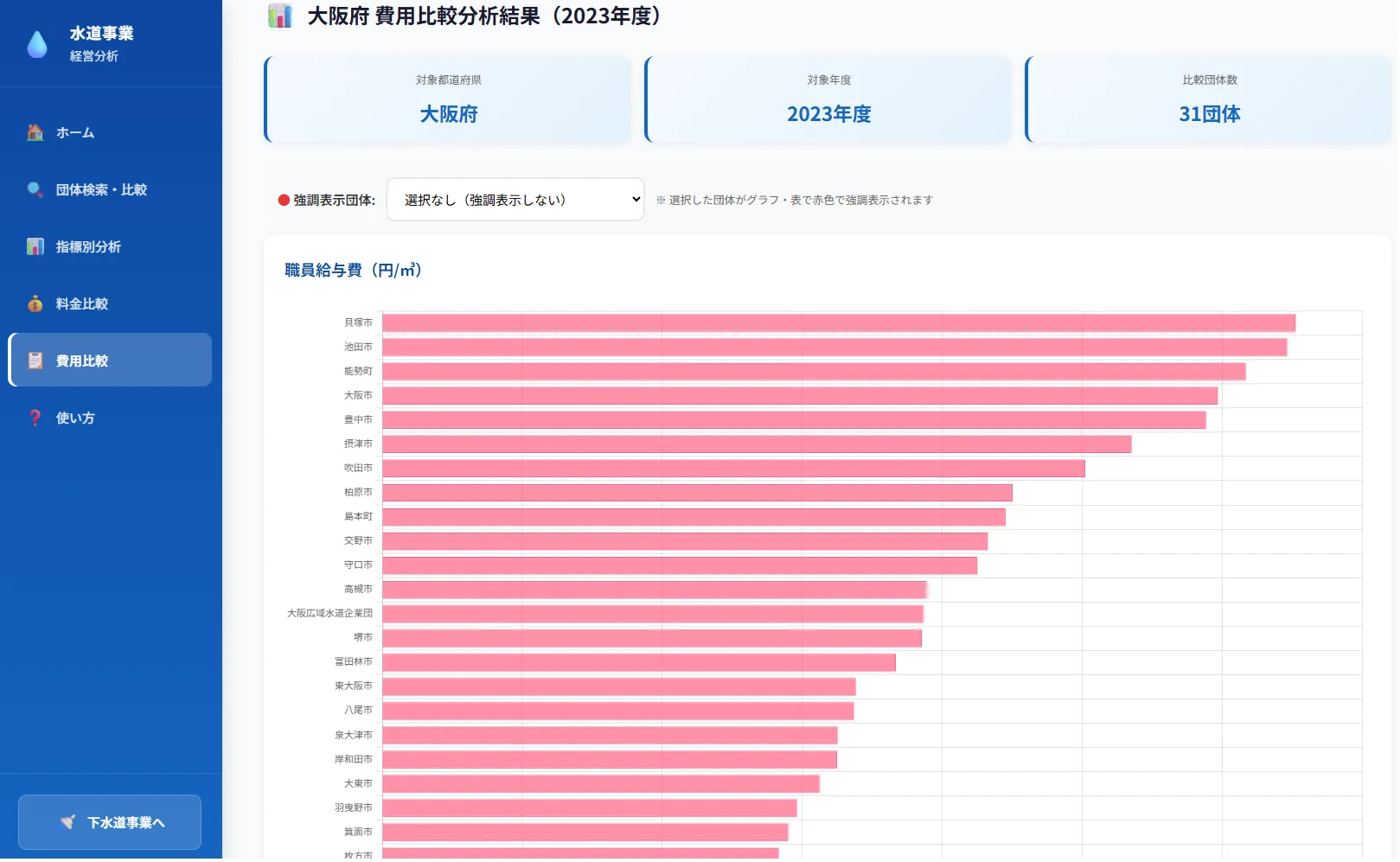The height and width of the screenshot is (862, 1400).
Task: Click the 下水道事業へ button
Action: click(x=110, y=822)
